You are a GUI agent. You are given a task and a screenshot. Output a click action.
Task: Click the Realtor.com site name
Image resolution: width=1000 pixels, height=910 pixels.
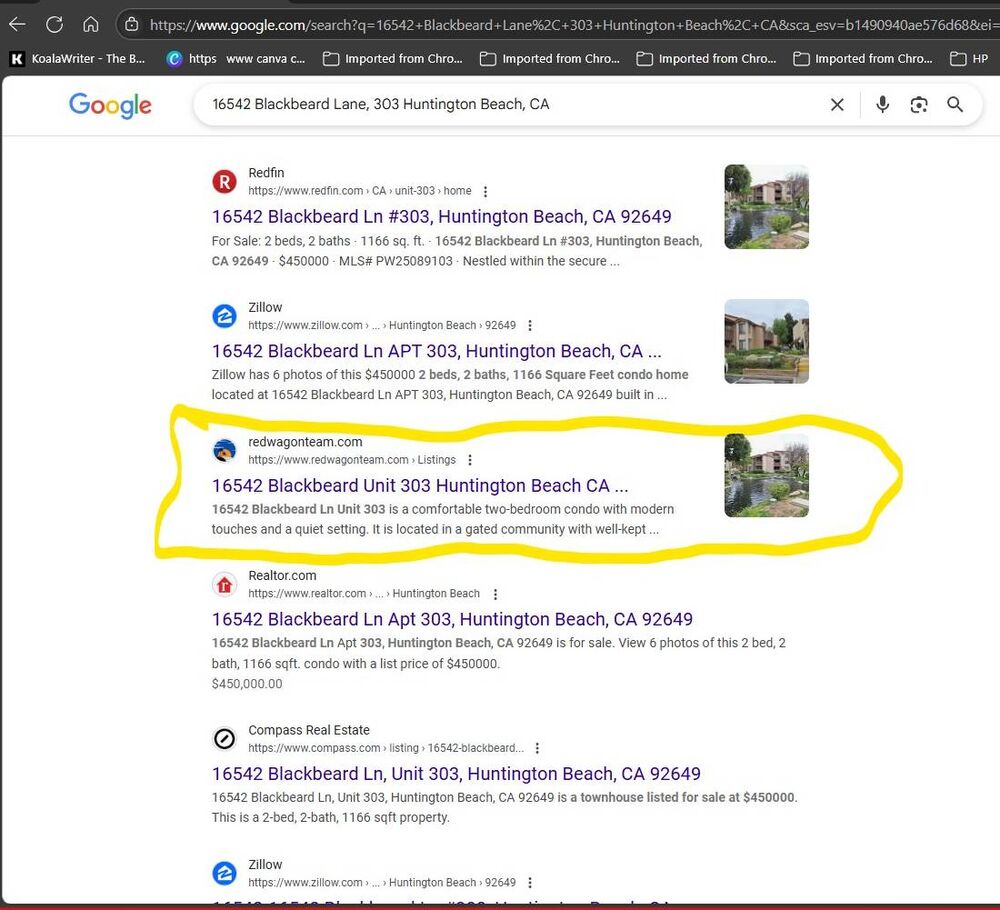(x=282, y=576)
